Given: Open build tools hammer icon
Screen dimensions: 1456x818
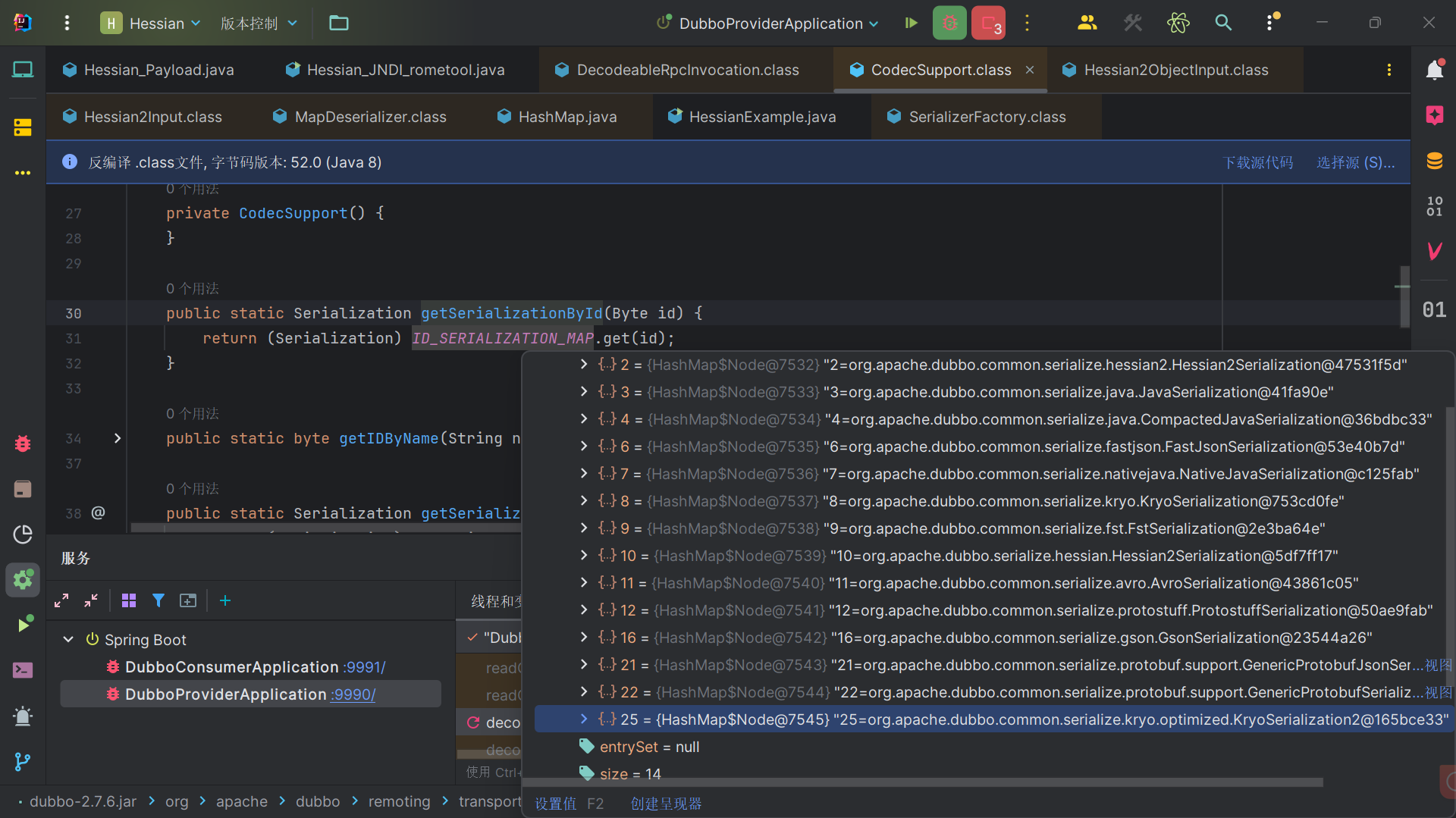Looking at the screenshot, I should coord(1133,23).
